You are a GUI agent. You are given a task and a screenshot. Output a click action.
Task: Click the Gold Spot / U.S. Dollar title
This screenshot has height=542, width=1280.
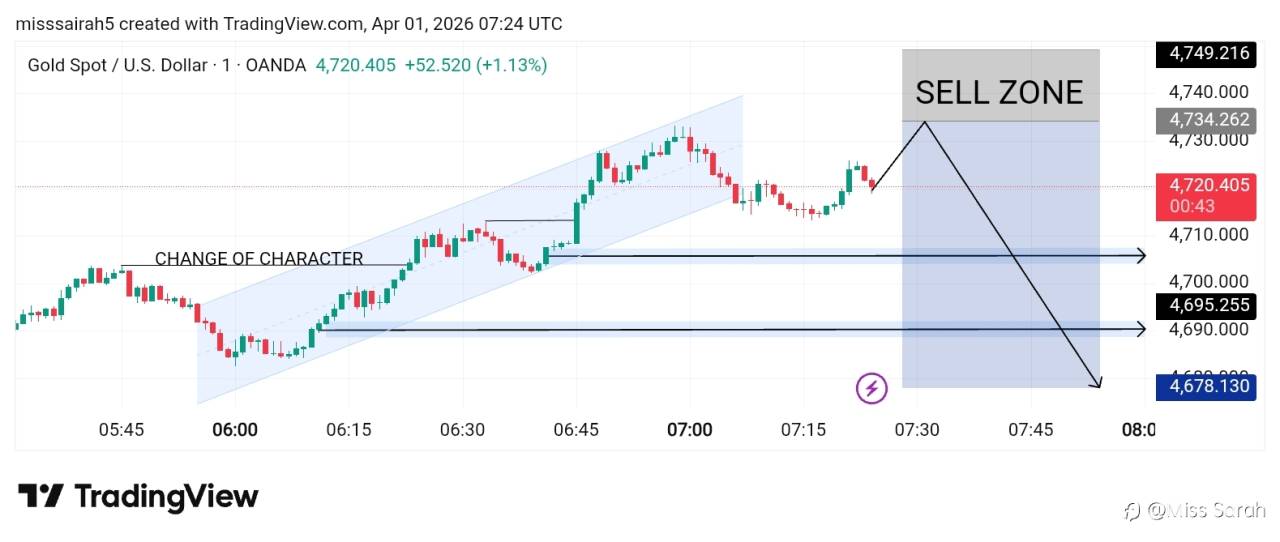pos(116,65)
